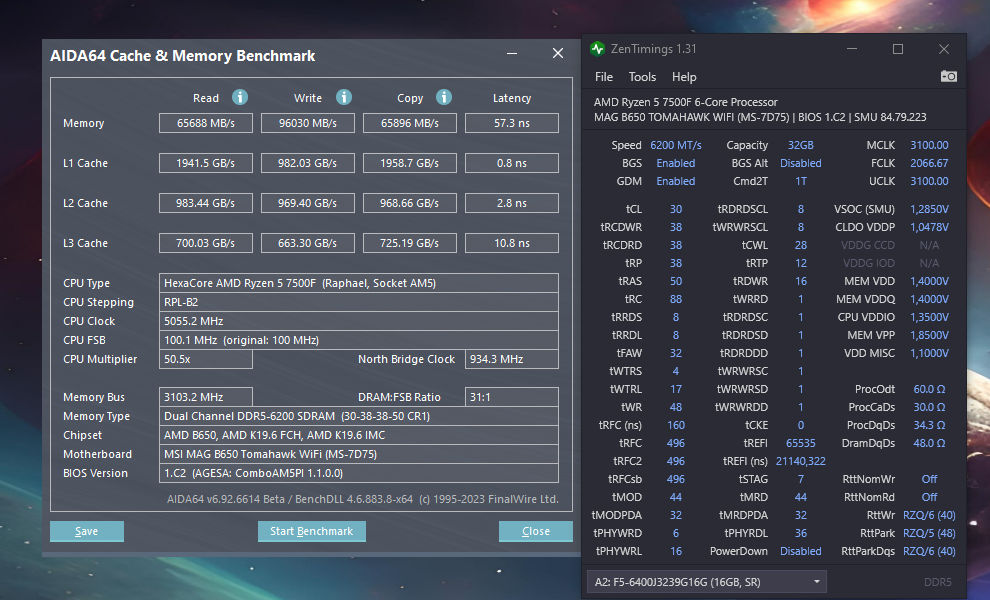The width and height of the screenshot is (990, 600).
Task: Click the Motherboard MSI MAG B650 field
Action: click(359, 454)
